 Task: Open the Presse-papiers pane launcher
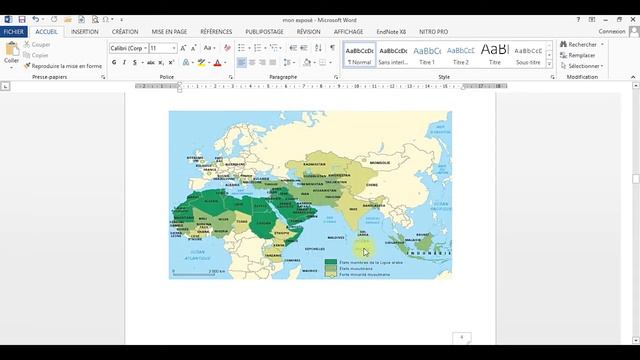(x=103, y=77)
